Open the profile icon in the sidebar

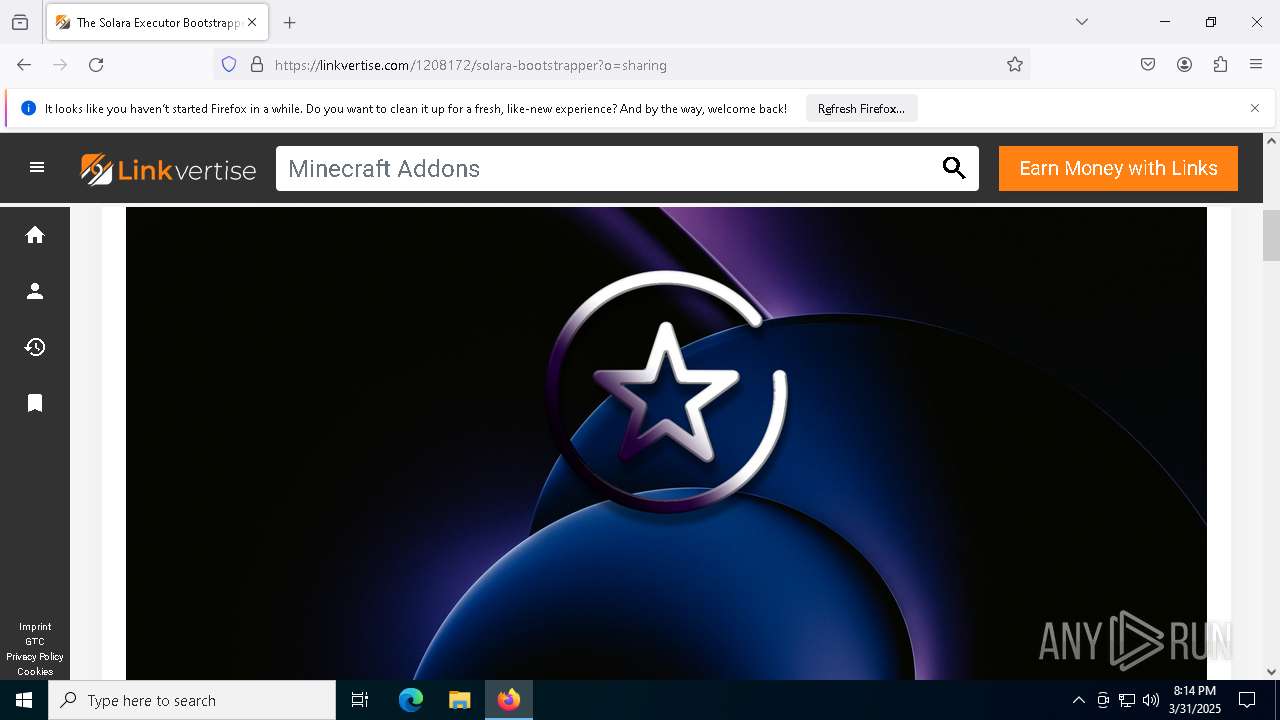35,291
